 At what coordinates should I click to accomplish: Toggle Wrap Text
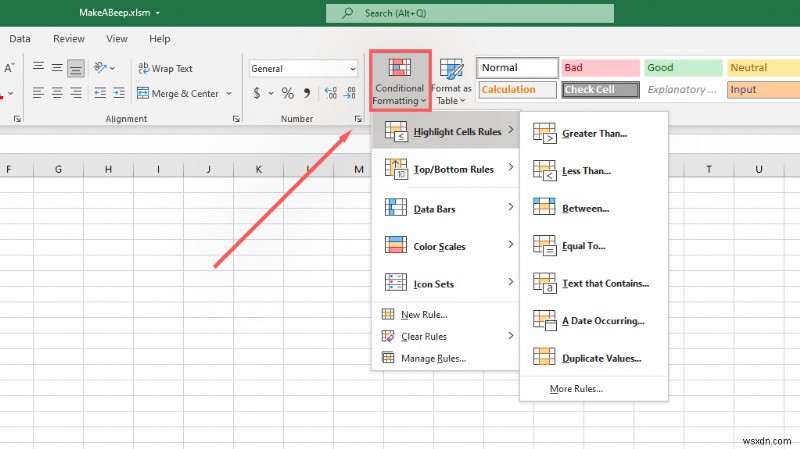166,68
